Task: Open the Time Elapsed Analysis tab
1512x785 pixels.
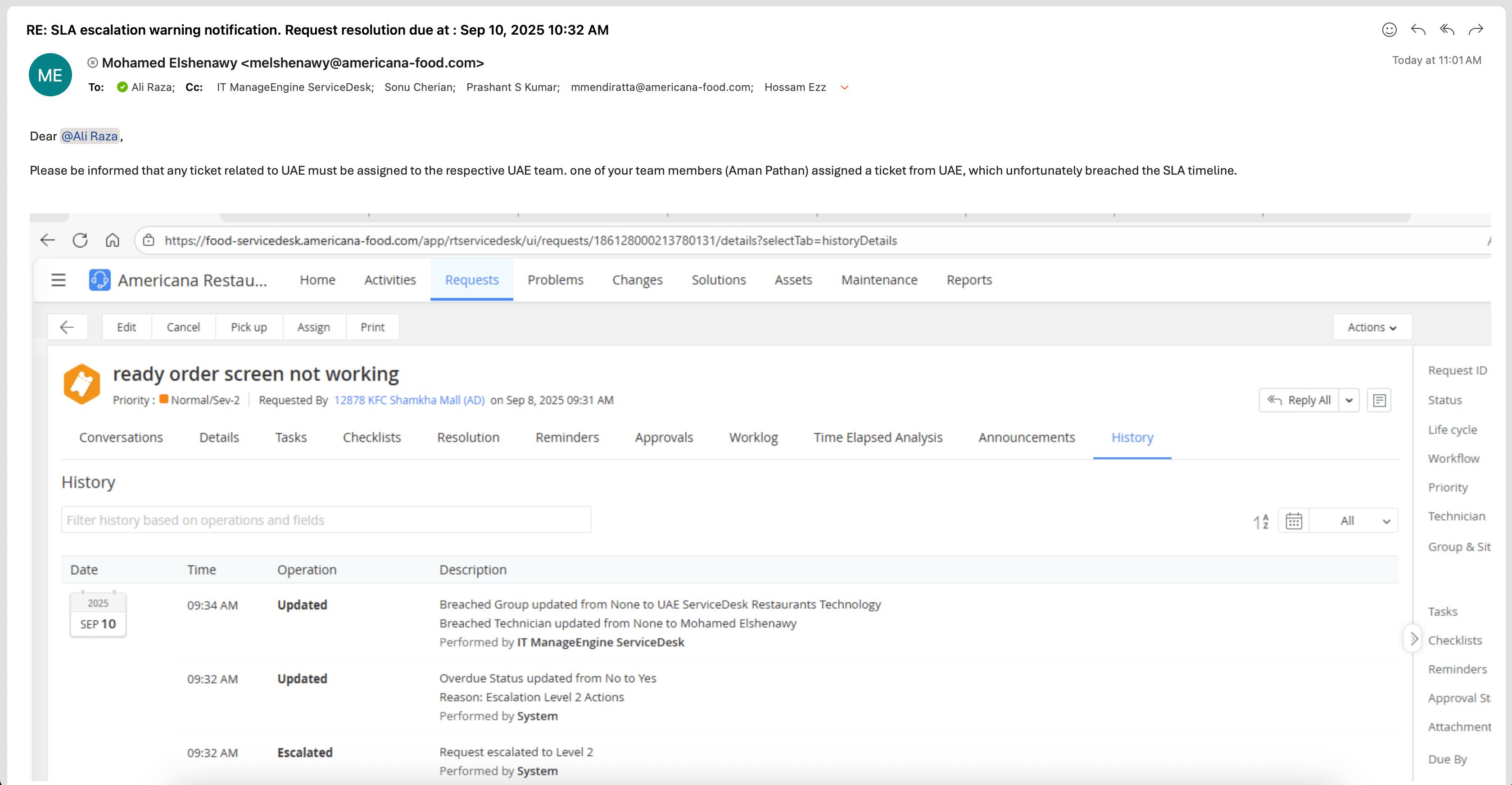Action: coord(878,437)
